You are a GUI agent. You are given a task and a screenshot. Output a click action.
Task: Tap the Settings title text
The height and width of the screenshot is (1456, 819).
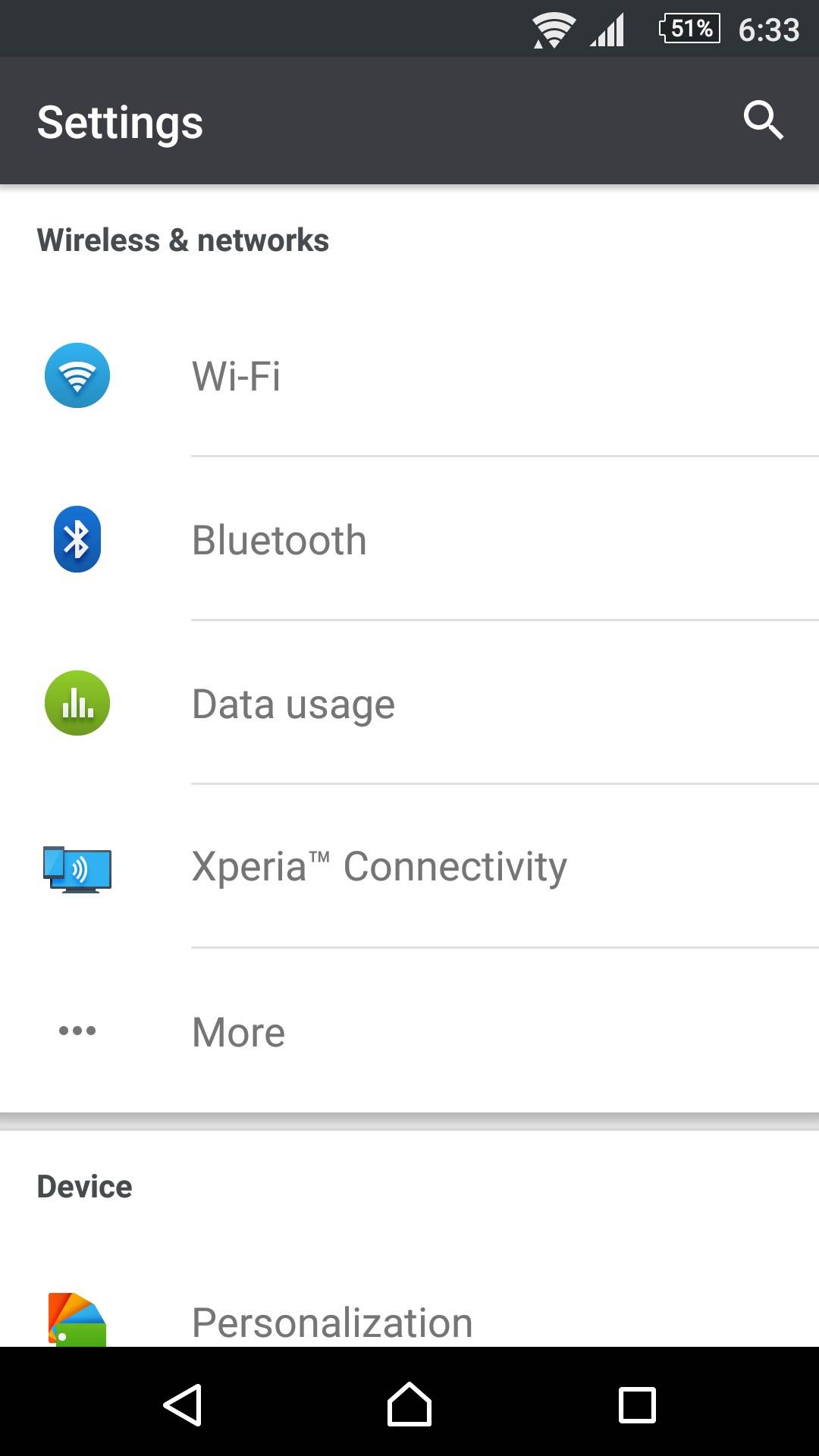pyautogui.click(x=120, y=122)
